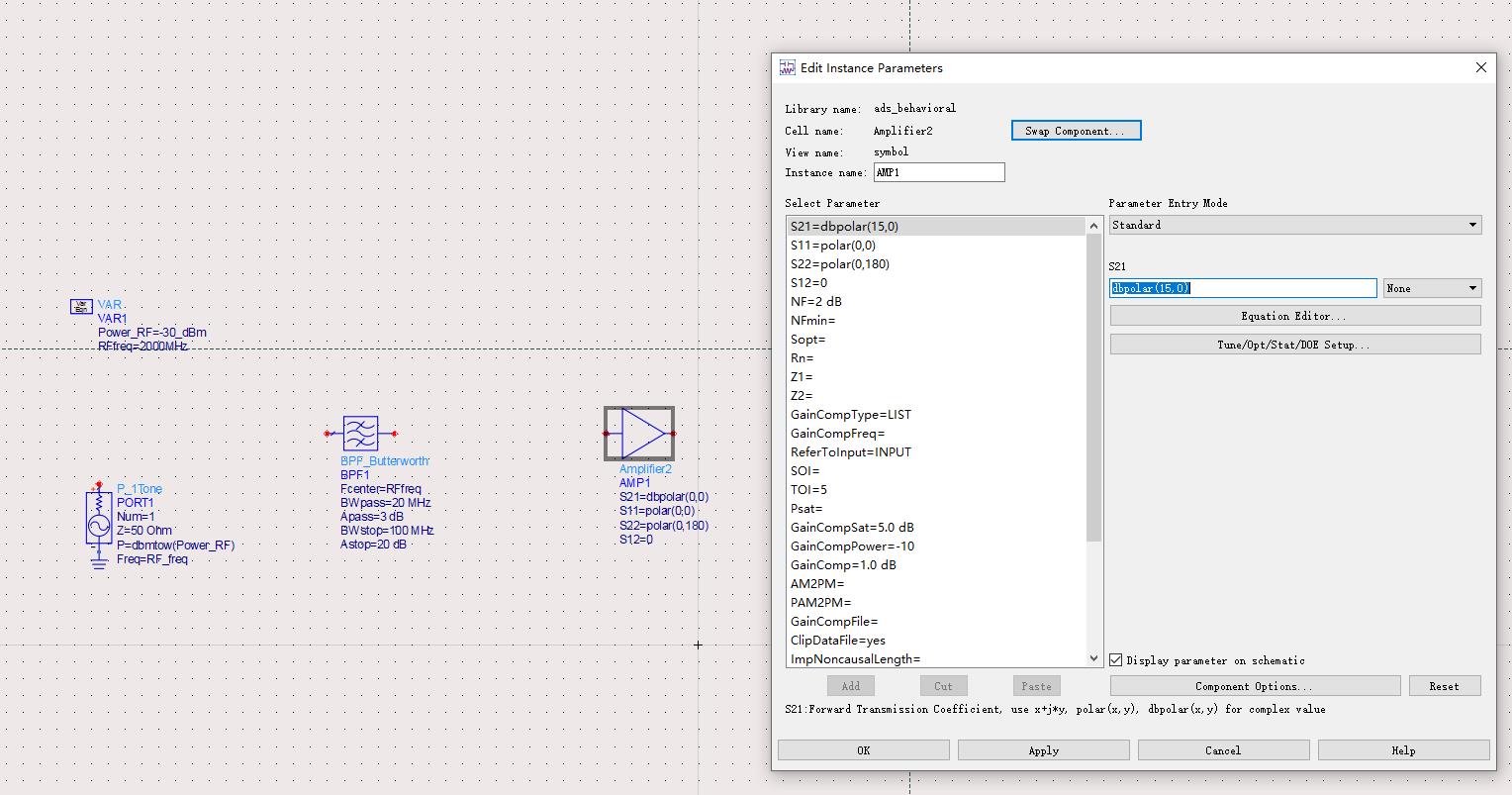
Task: Click the Component Options button
Action: point(1255,686)
